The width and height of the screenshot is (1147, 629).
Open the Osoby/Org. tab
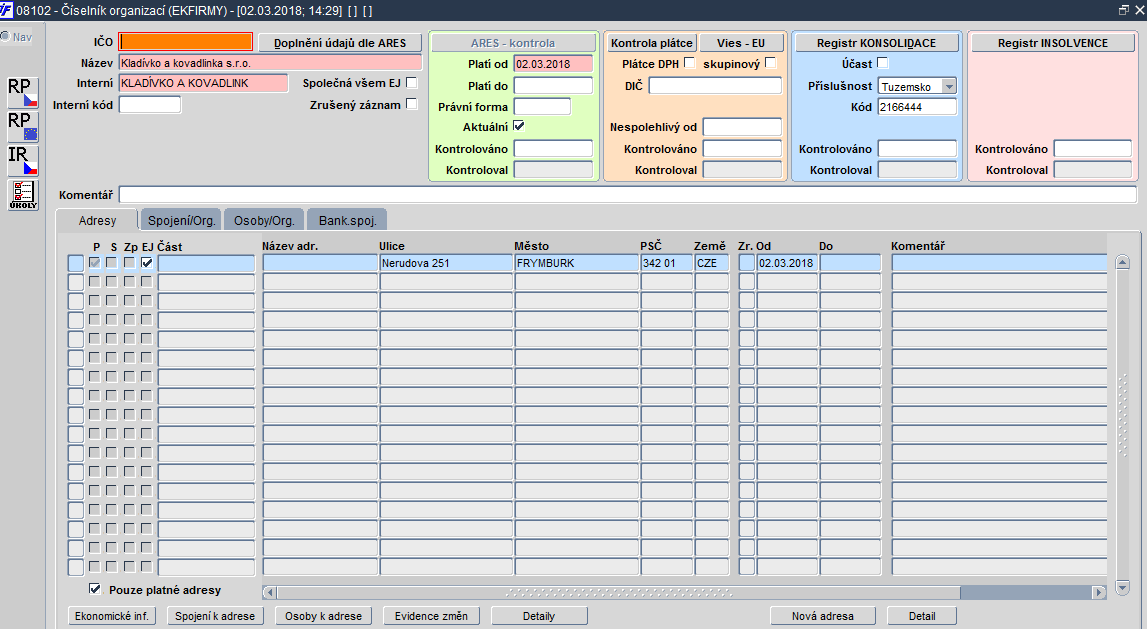(x=264, y=220)
